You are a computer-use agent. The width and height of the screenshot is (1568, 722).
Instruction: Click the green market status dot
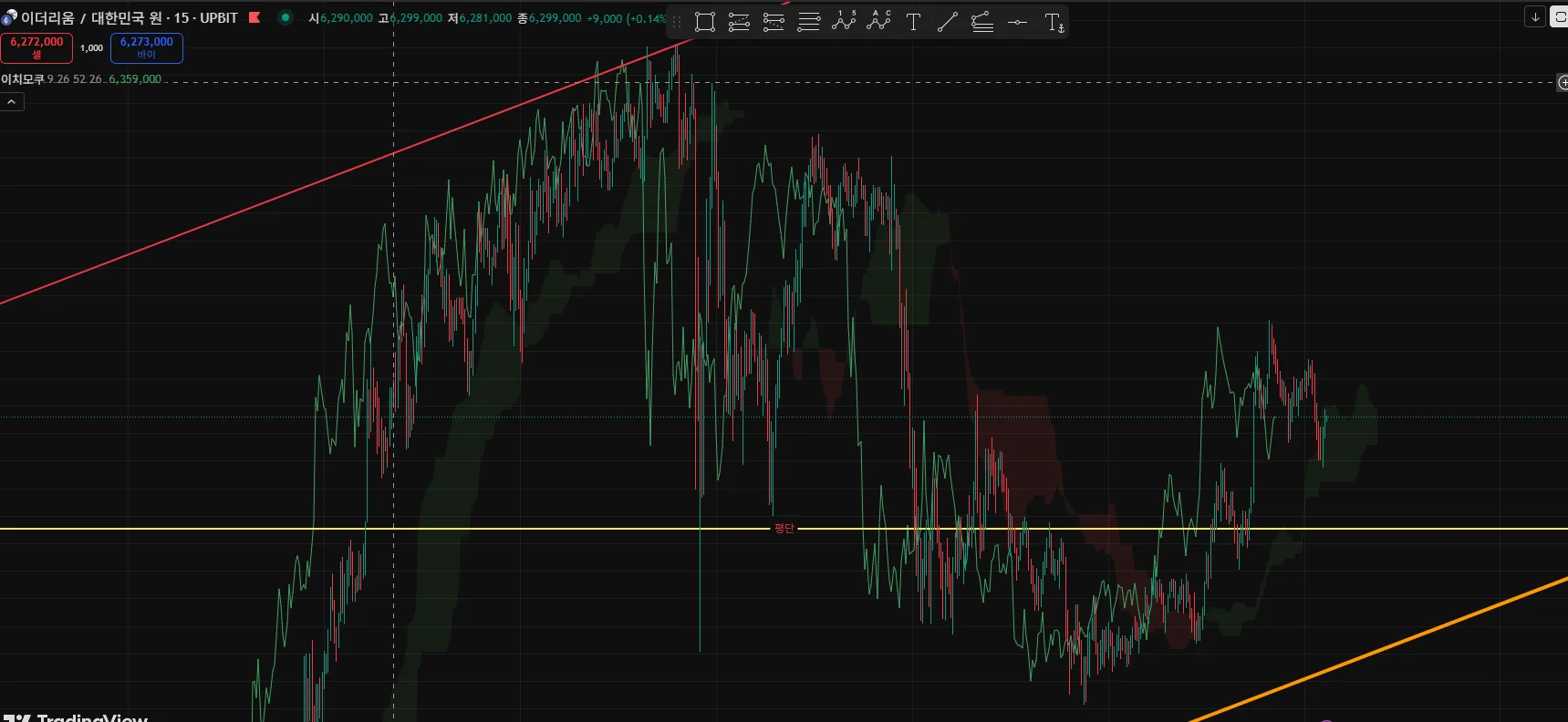286,17
